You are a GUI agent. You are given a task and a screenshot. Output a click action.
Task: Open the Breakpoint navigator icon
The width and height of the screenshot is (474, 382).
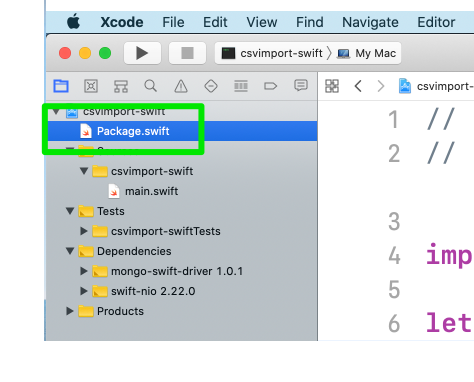tap(270, 86)
